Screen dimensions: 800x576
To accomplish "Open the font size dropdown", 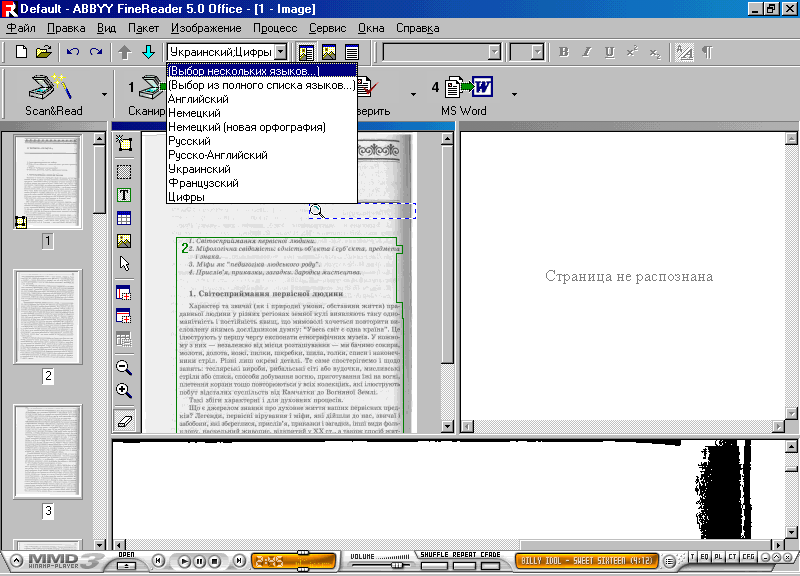I will (x=537, y=52).
